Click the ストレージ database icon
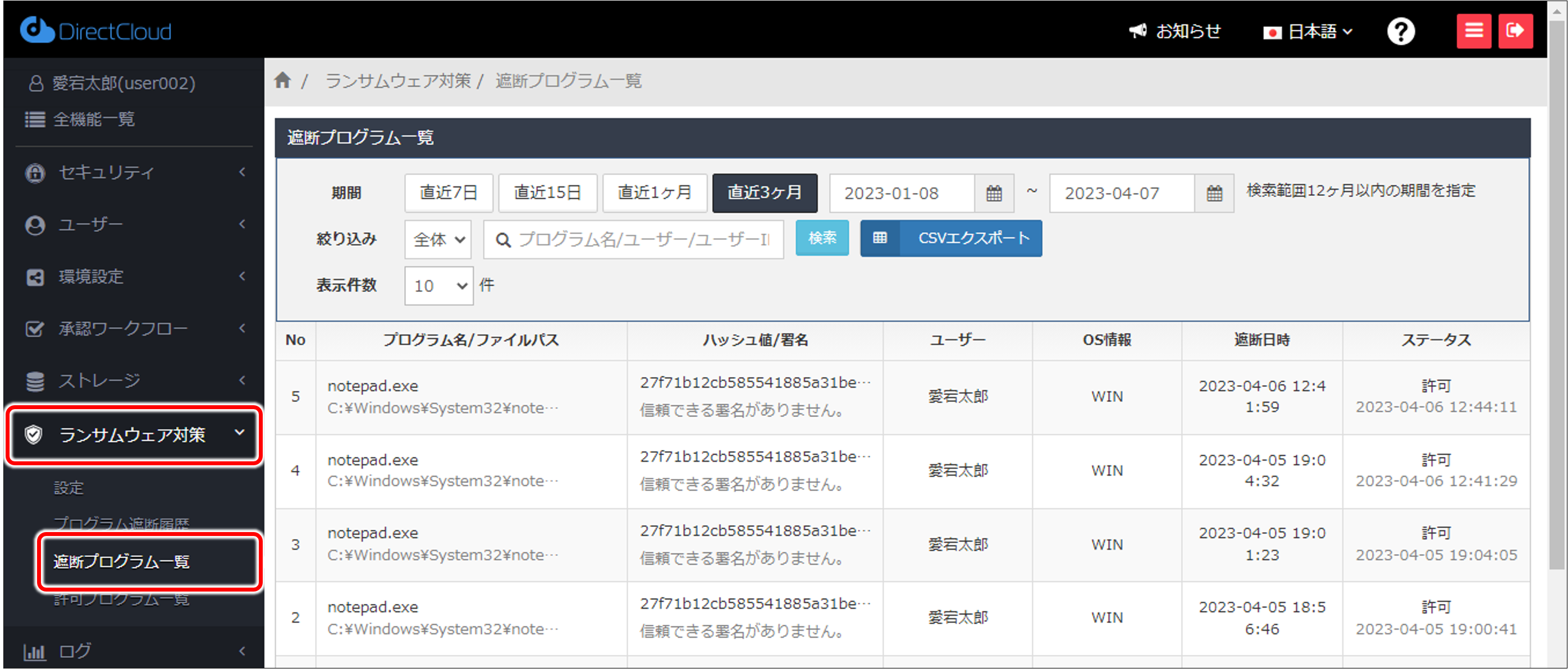Viewport: 1568px width, 669px height. point(35,381)
